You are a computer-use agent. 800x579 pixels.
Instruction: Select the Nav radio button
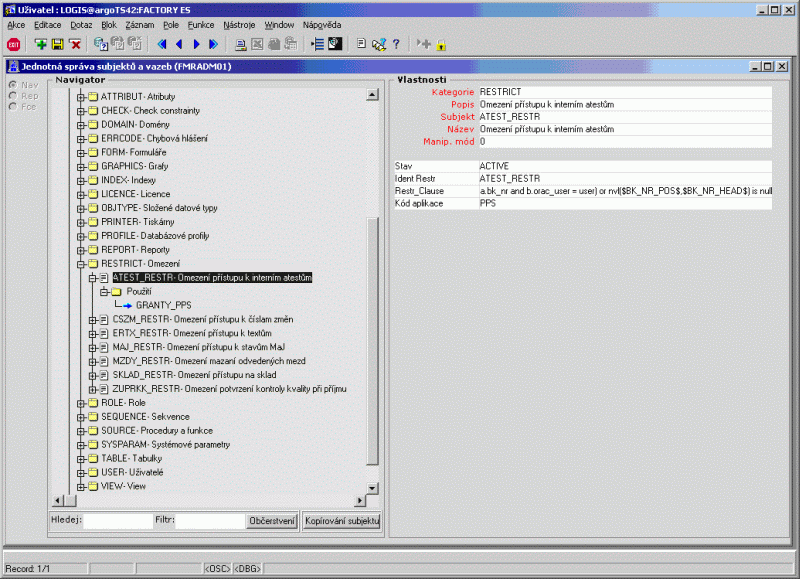coord(13,85)
